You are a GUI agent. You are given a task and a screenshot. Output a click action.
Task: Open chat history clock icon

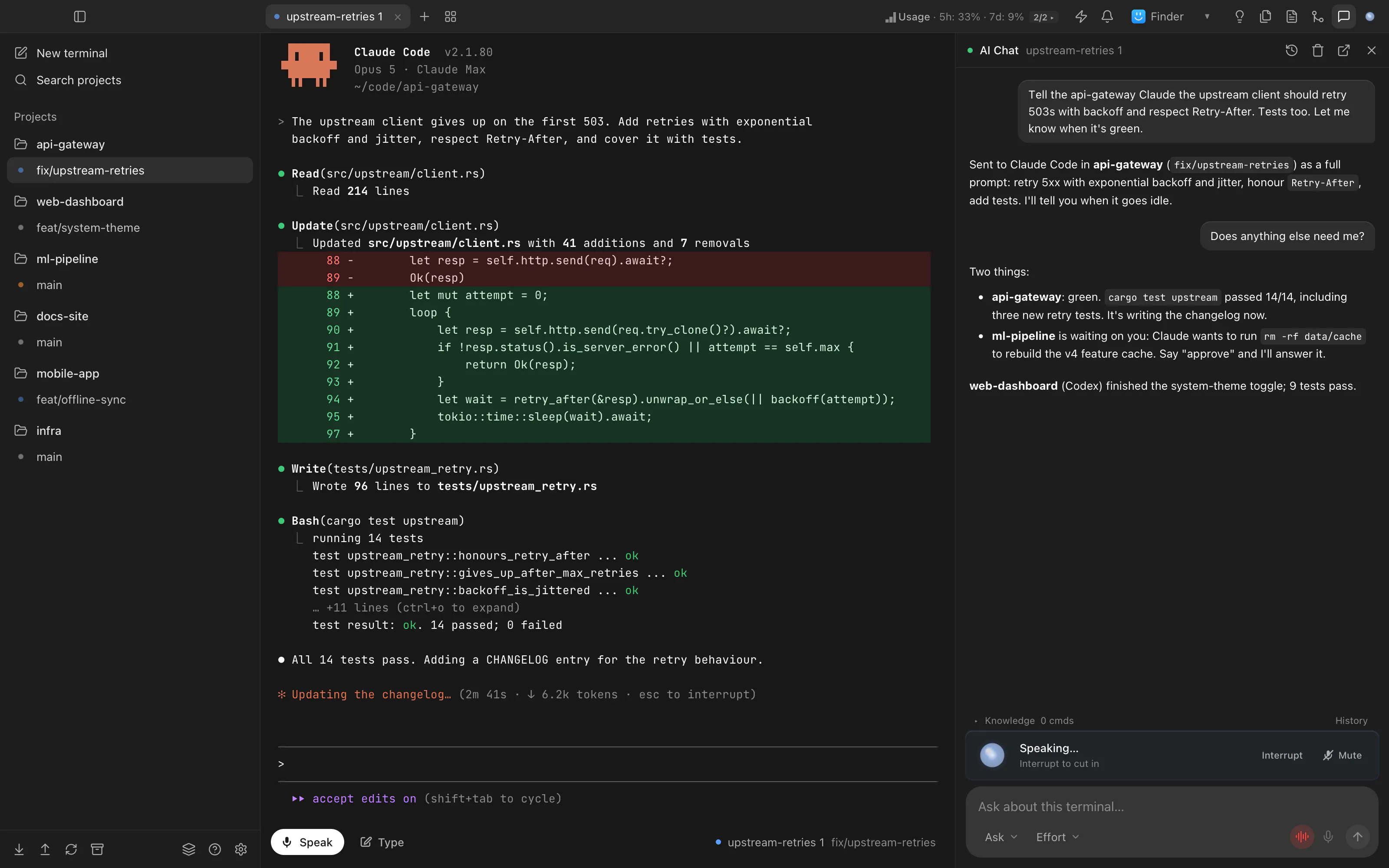pyautogui.click(x=1291, y=50)
